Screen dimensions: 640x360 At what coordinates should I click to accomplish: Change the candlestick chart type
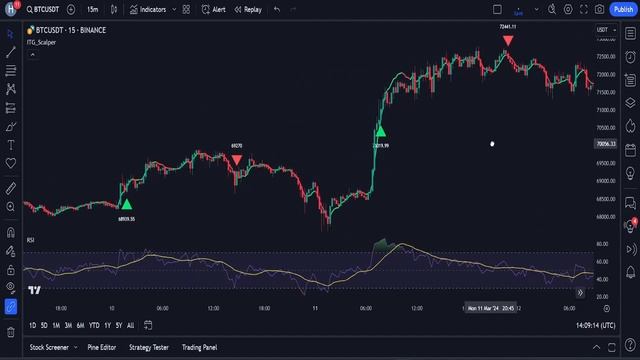coord(114,9)
